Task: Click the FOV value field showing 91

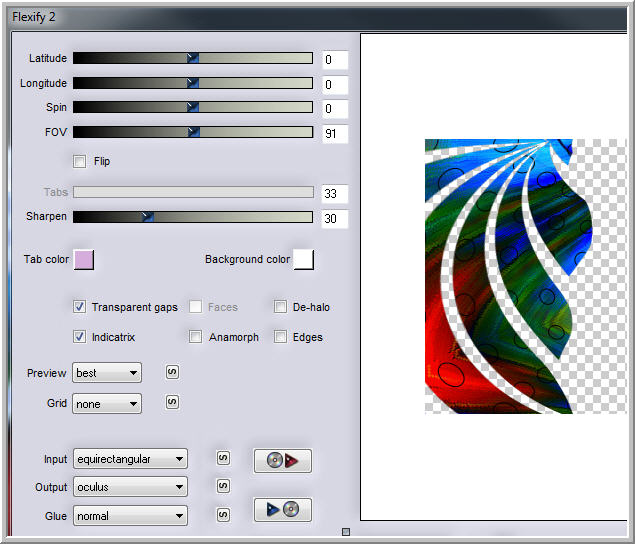Action: tap(335, 134)
